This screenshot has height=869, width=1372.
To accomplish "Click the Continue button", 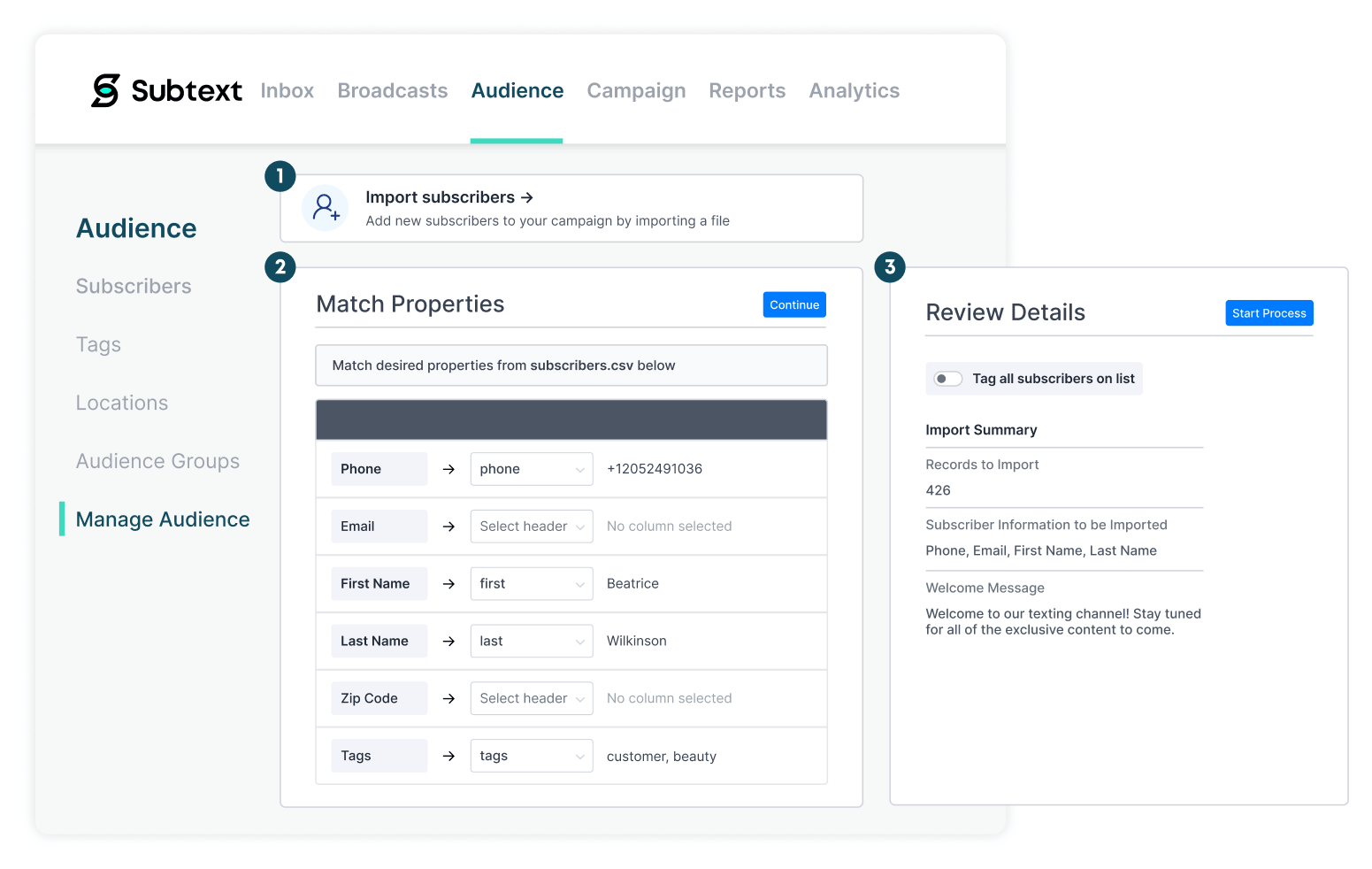I will click(x=793, y=304).
